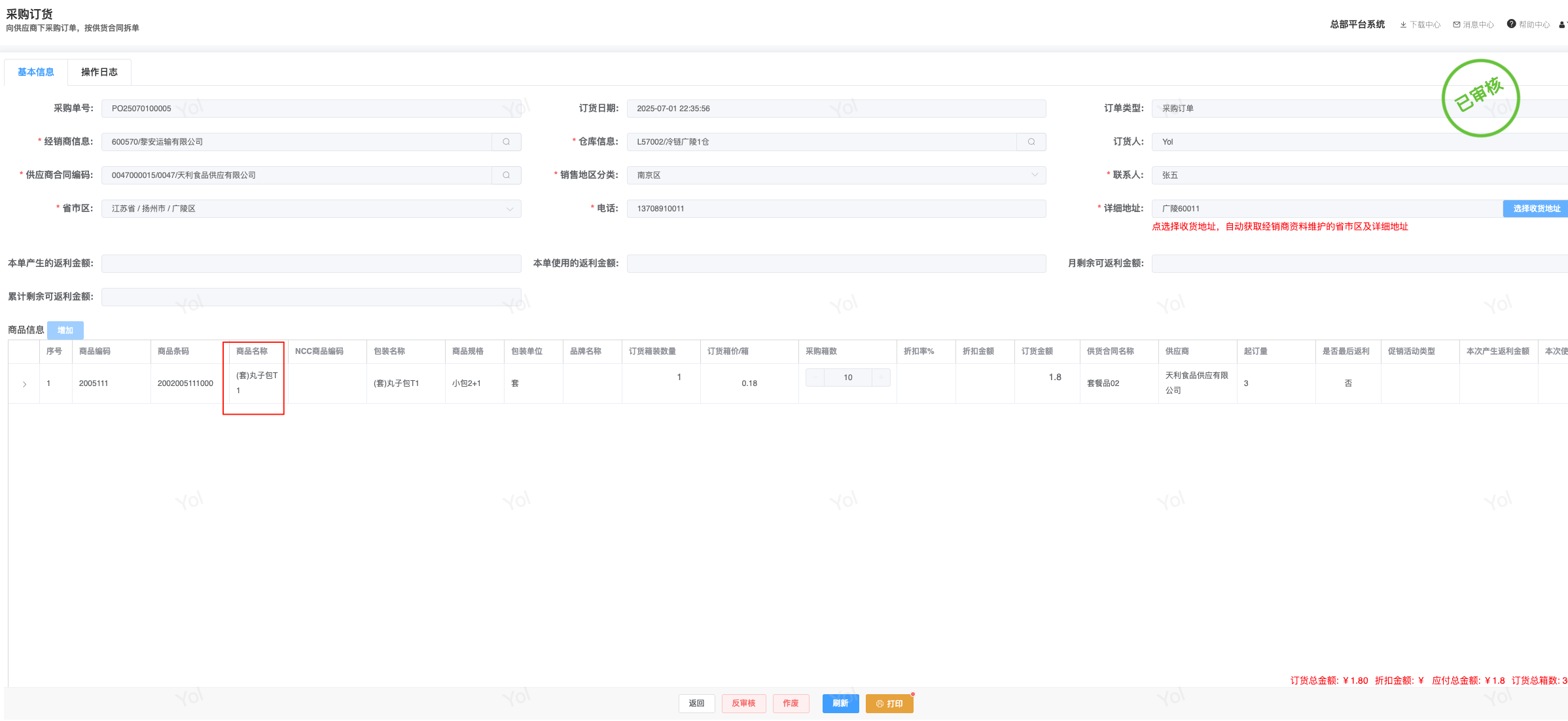
Task: Select the 基本信息 tab
Action: point(36,72)
